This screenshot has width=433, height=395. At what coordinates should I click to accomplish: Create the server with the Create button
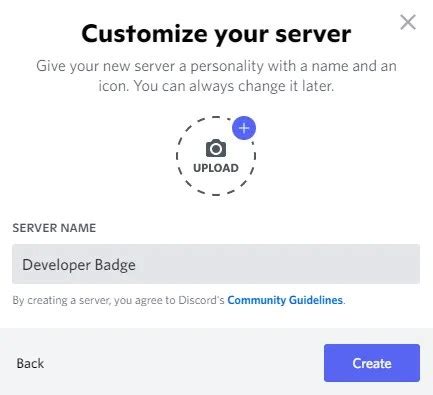[372, 363]
